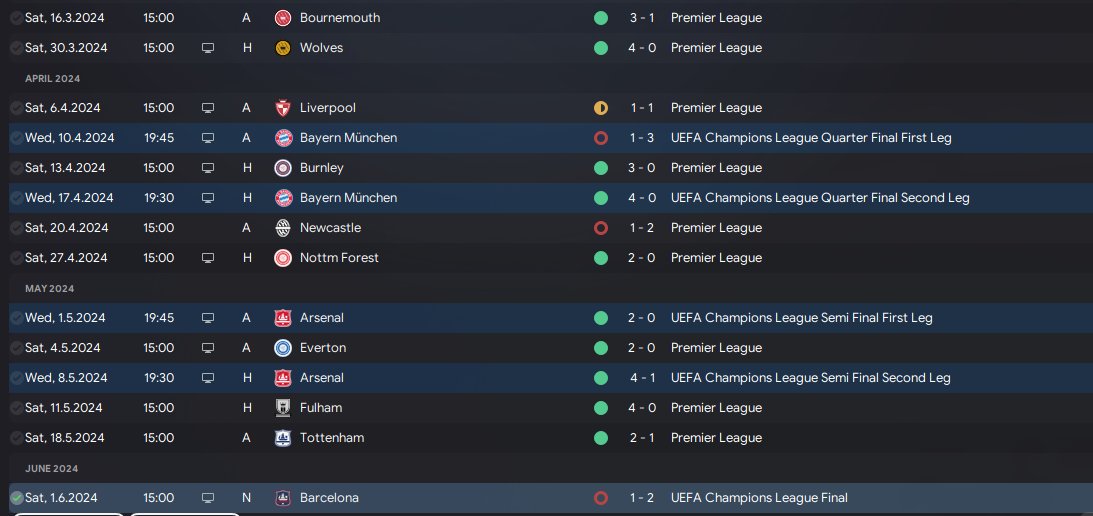Click yellow draw indicator on Liverpool row
This screenshot has width=1093, height=516.
(600, 108)
